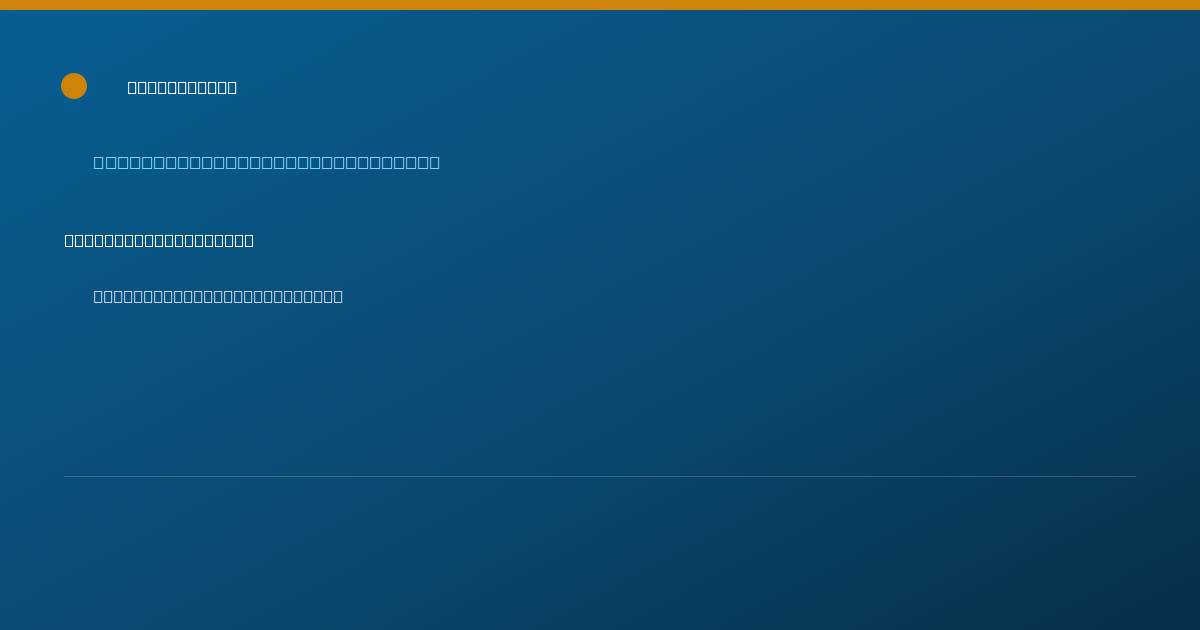Open the light blue text line link
1200x630 pixels.
(267, 162)
